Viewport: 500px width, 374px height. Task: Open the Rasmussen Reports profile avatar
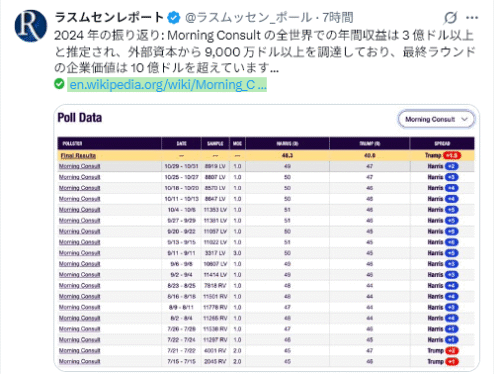click(x=31, y=26)
